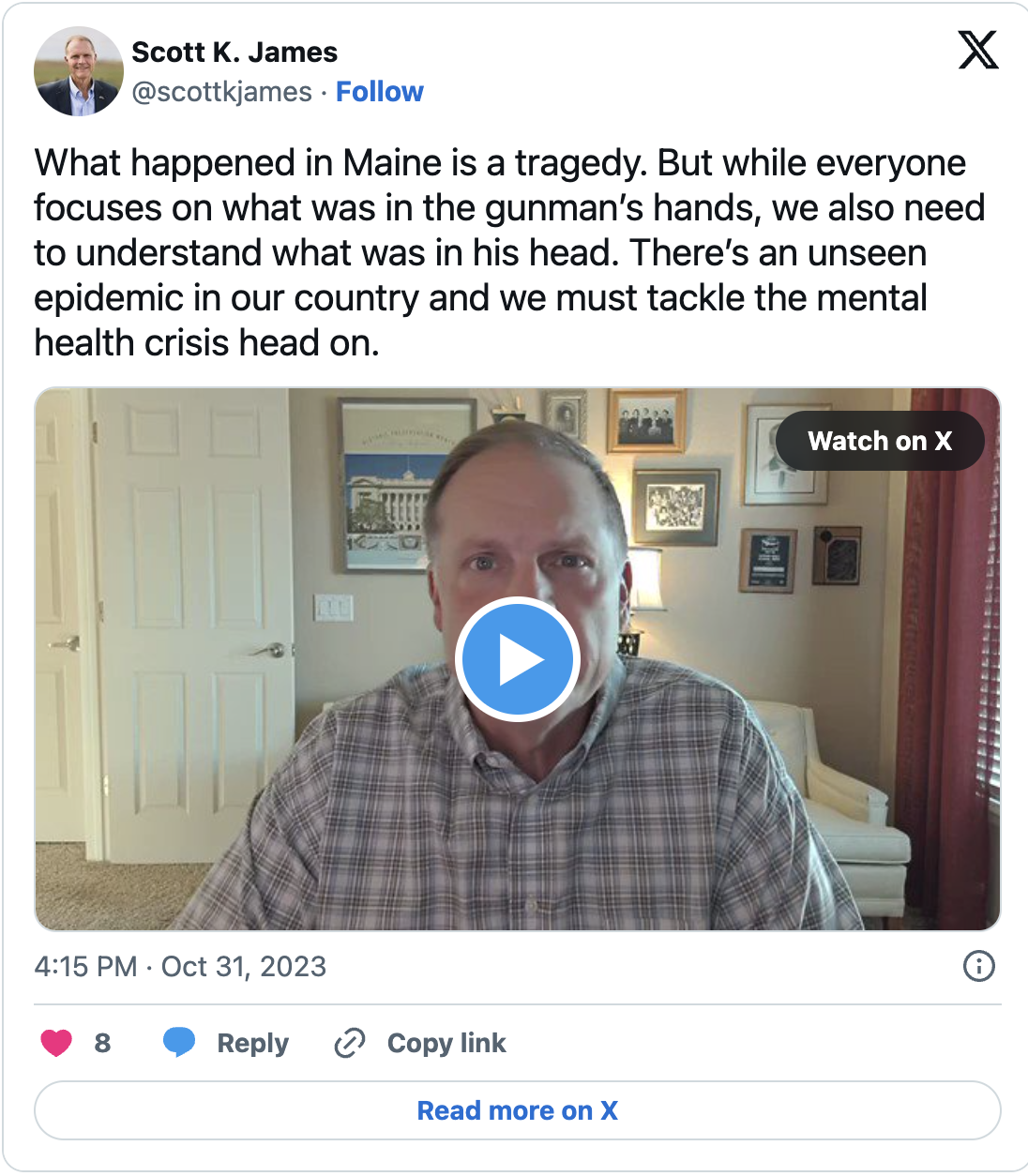Click the Reply text label

[x=252, y=1043]
